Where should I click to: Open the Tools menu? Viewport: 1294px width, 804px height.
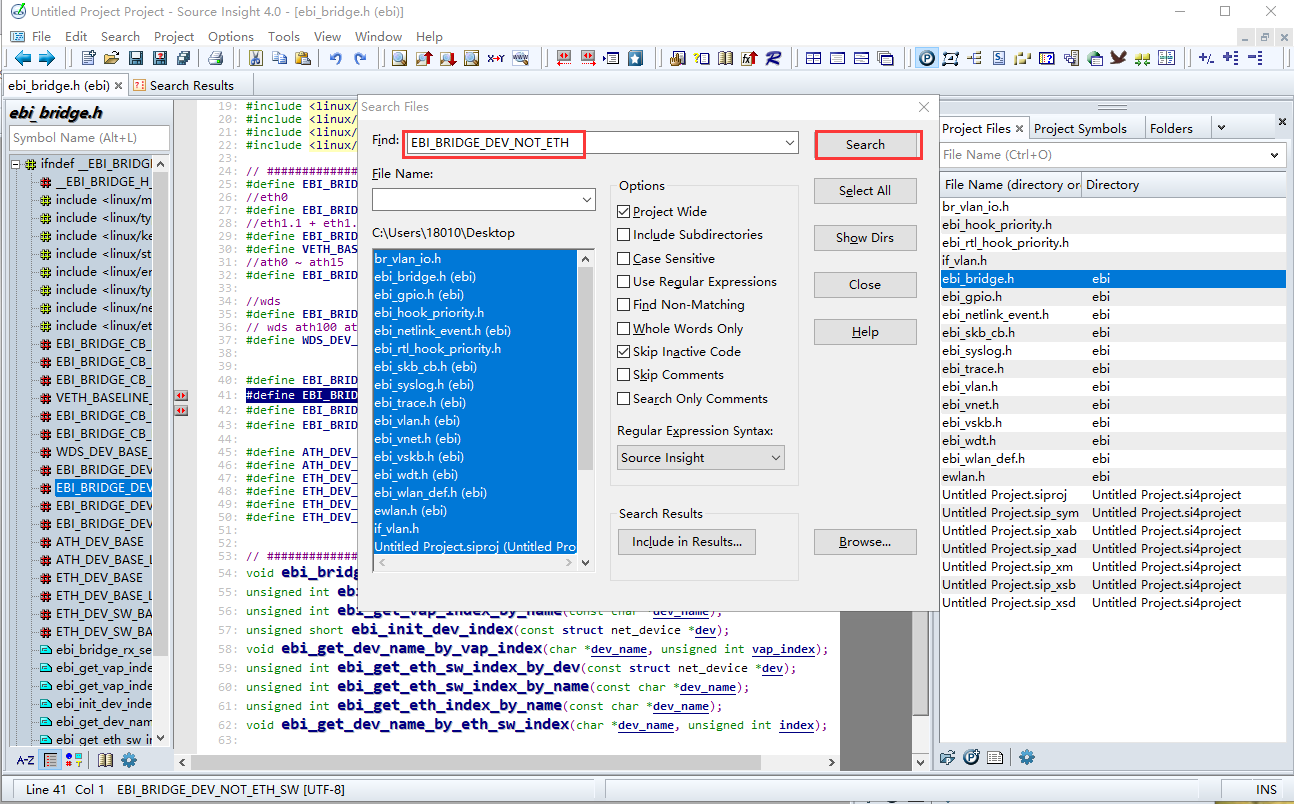(284, 36)
